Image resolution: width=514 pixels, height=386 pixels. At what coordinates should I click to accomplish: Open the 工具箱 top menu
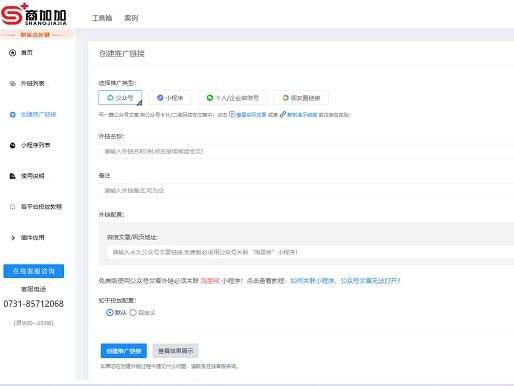pos(102,18)
